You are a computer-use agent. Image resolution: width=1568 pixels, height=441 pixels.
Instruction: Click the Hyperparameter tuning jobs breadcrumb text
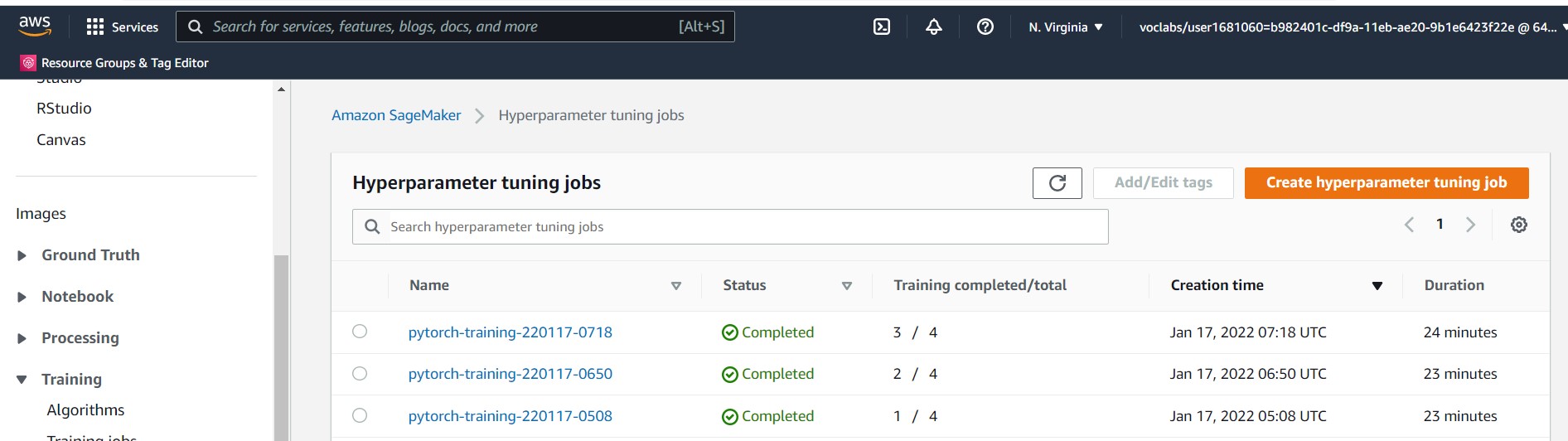coord(591,115)
